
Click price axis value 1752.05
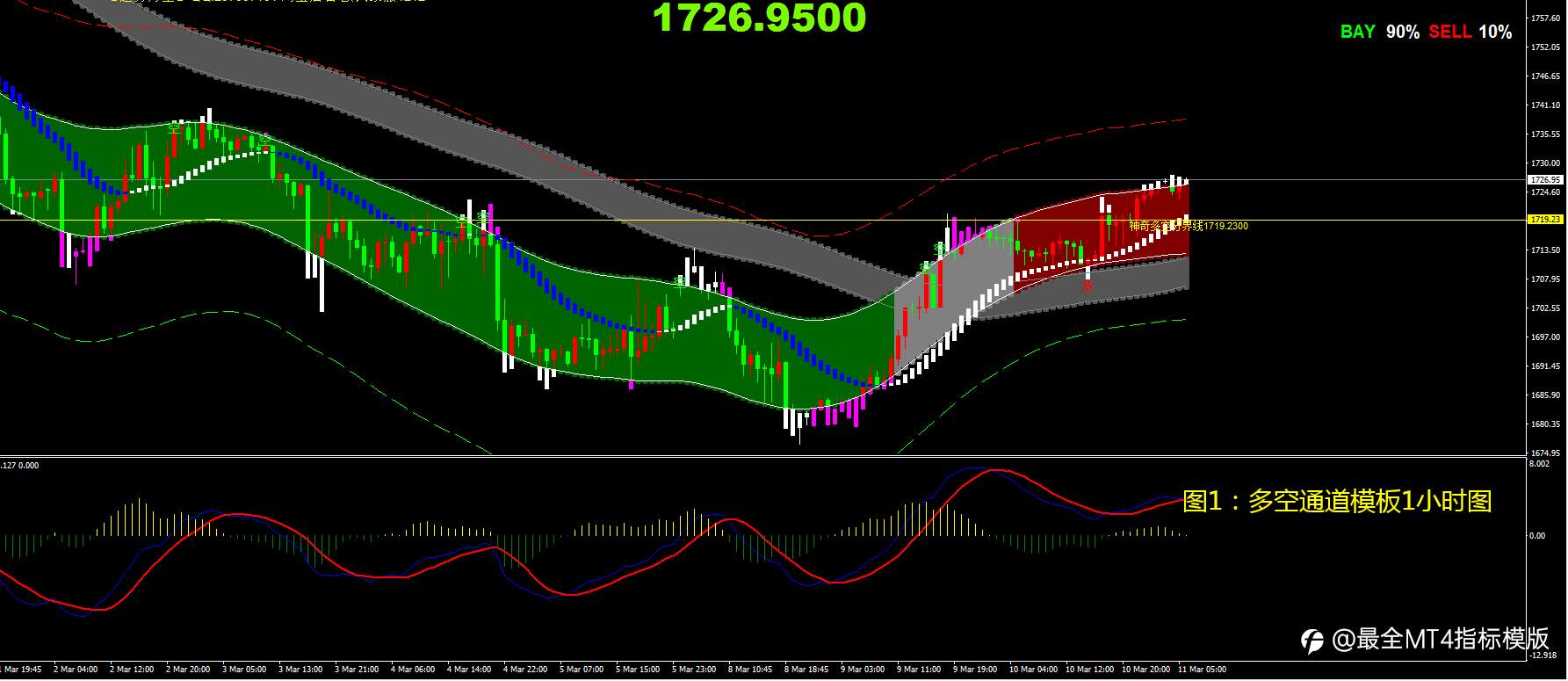coord(1545,47)
